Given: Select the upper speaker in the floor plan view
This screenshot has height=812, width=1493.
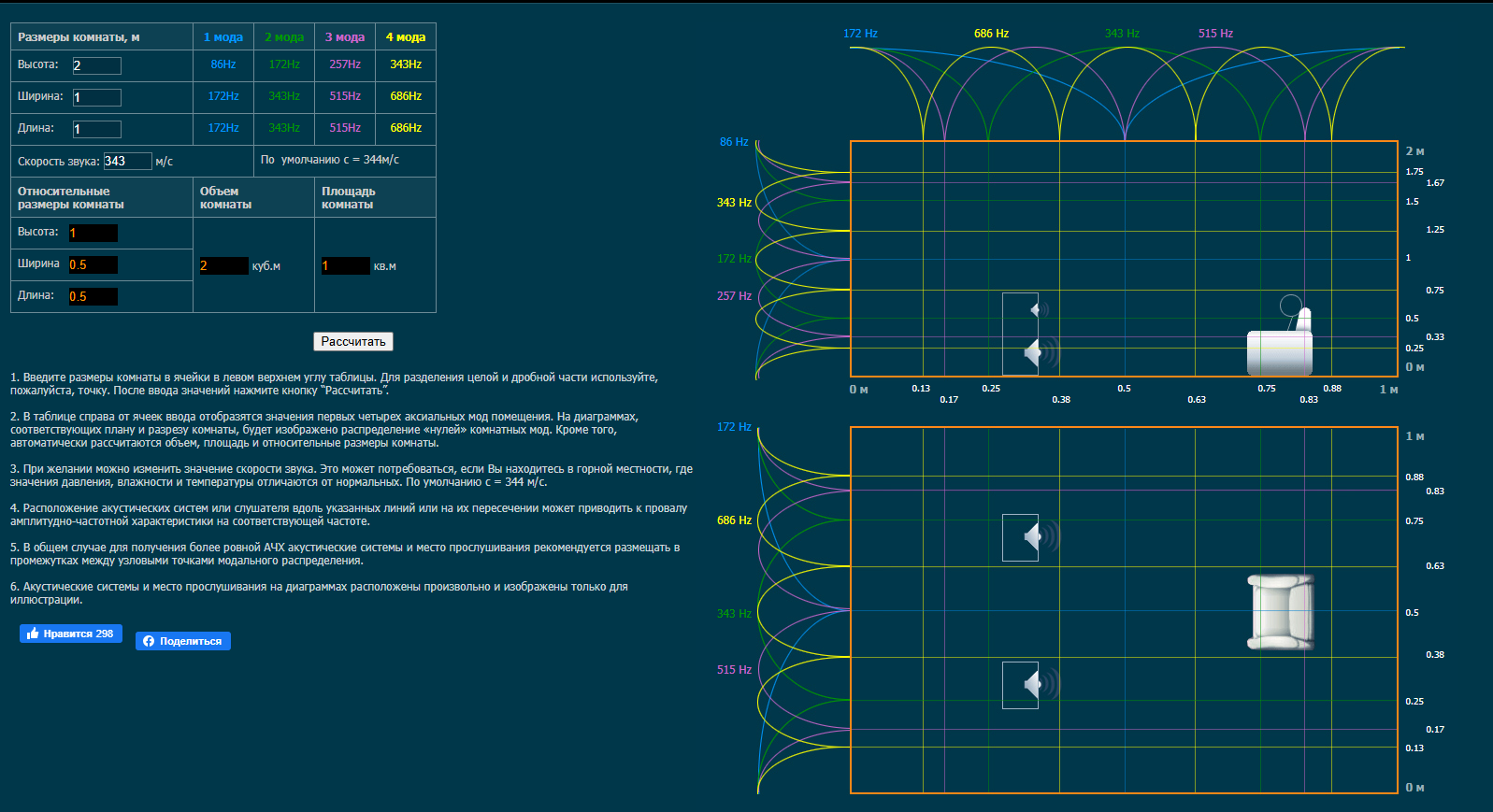Looking at the screenshot, I should (x=1031, y=536).
